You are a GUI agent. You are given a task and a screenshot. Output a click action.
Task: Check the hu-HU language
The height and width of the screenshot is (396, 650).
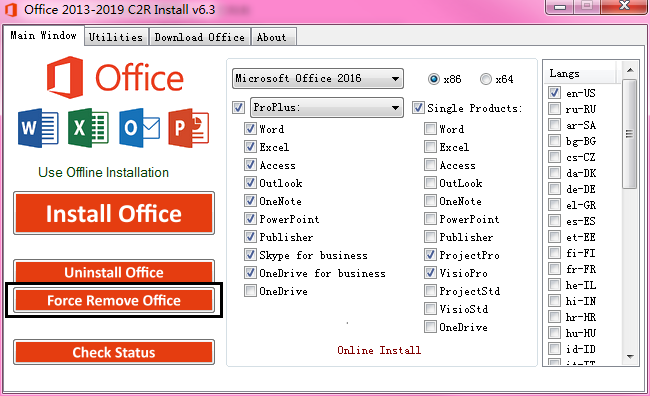coord(554,333)
